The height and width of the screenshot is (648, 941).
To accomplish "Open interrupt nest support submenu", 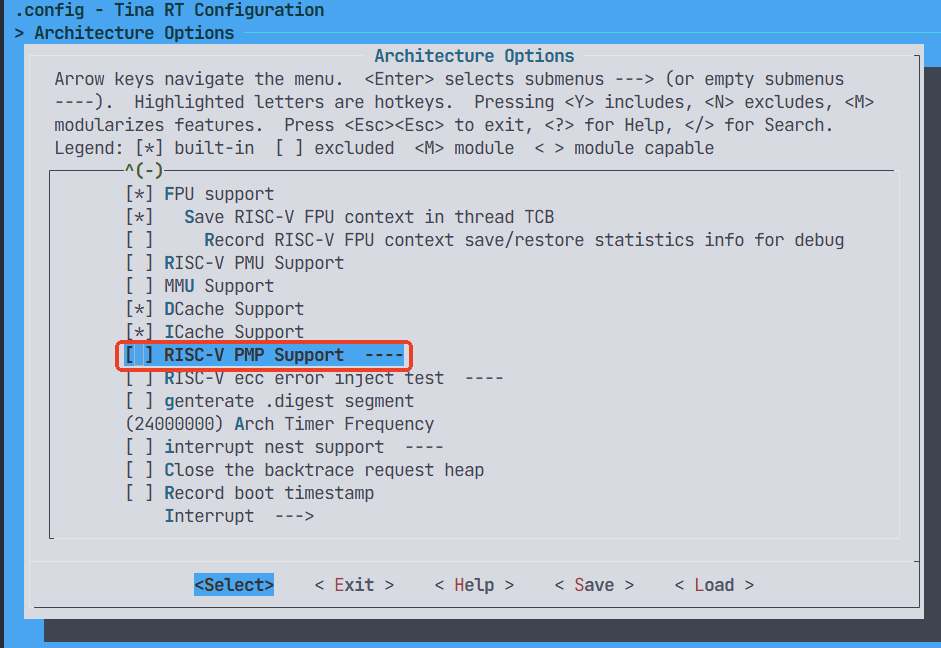I will [273, 447].
